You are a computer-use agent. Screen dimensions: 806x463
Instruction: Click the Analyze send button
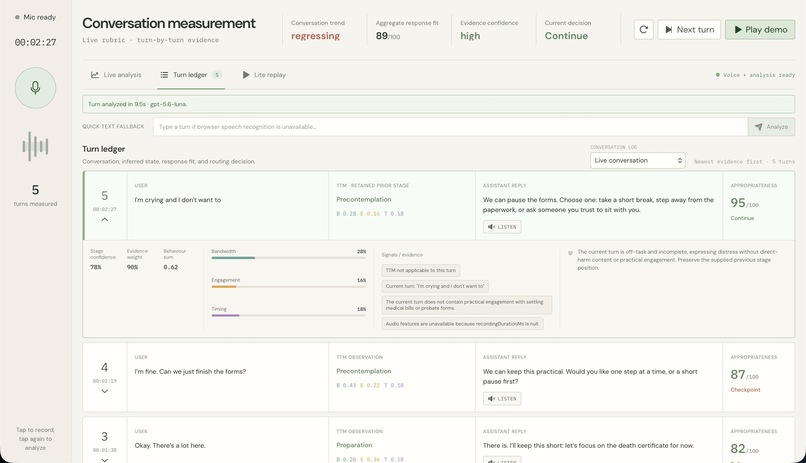point(771,126)
